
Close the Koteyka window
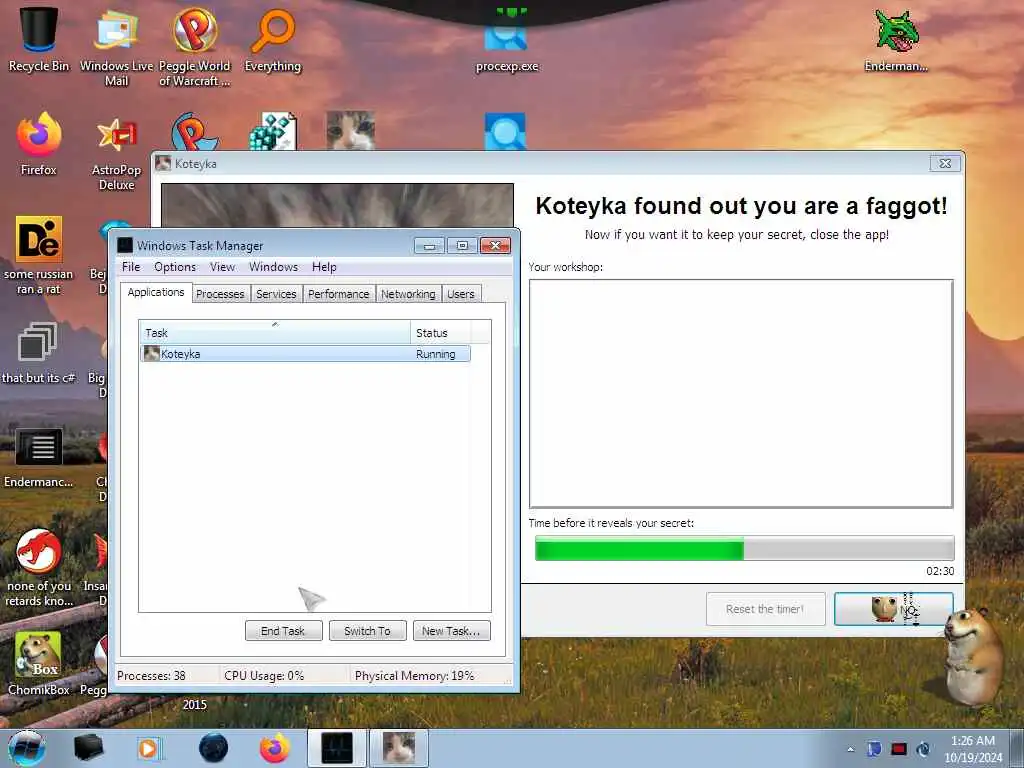(945, 163)
